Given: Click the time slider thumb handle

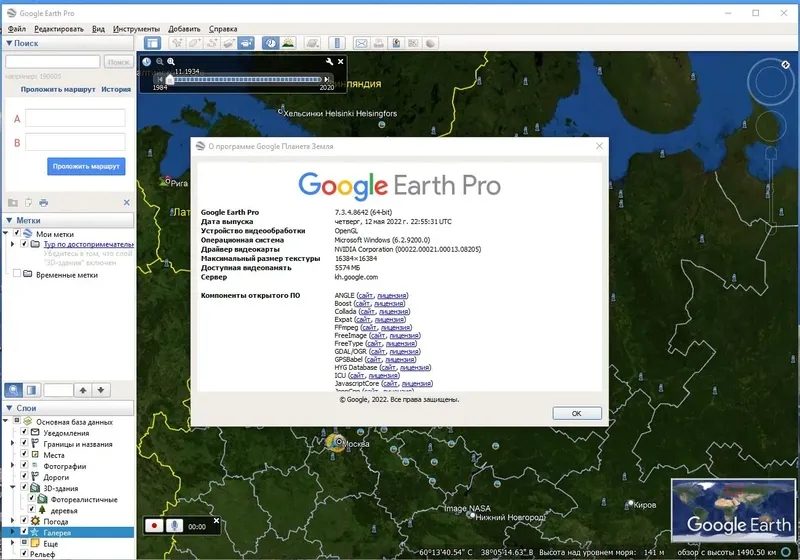Looking at the screenshot, I should click(x=170, y=80).
